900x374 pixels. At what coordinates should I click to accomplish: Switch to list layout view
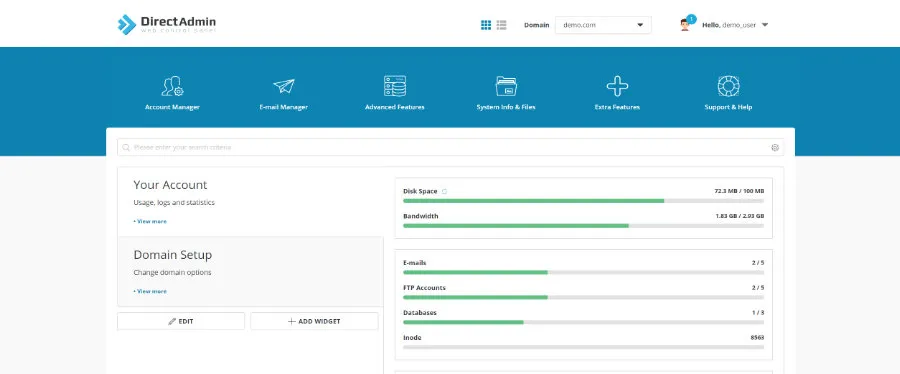pos(501,25)
